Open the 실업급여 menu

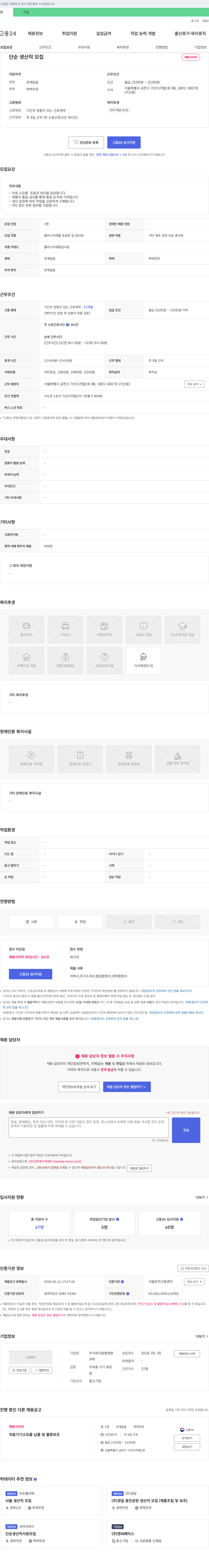click(104, 34)
